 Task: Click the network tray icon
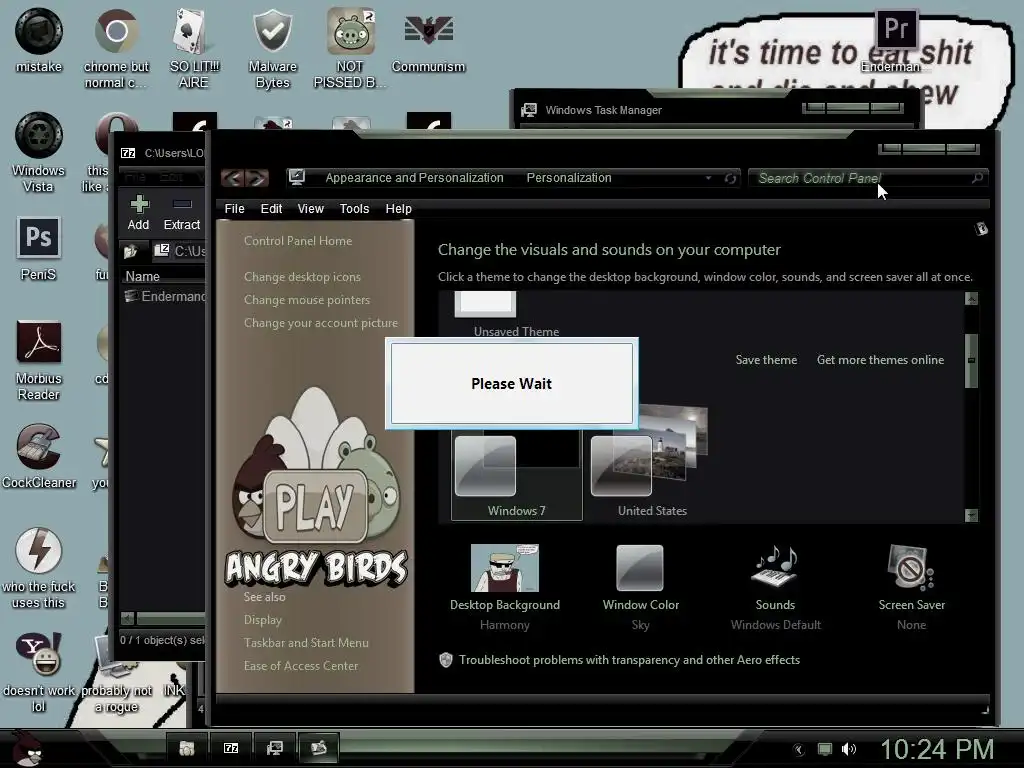tap(825, 749)
